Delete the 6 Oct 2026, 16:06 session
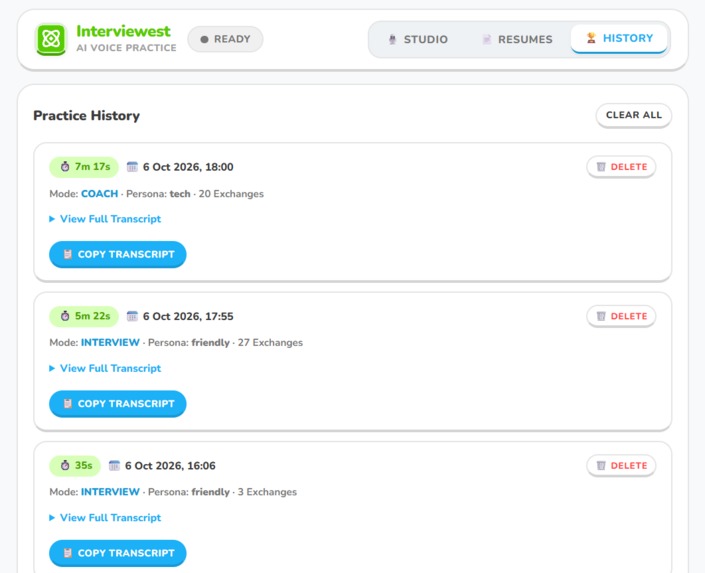Viewport: 705px width, 573px height. 621,466
